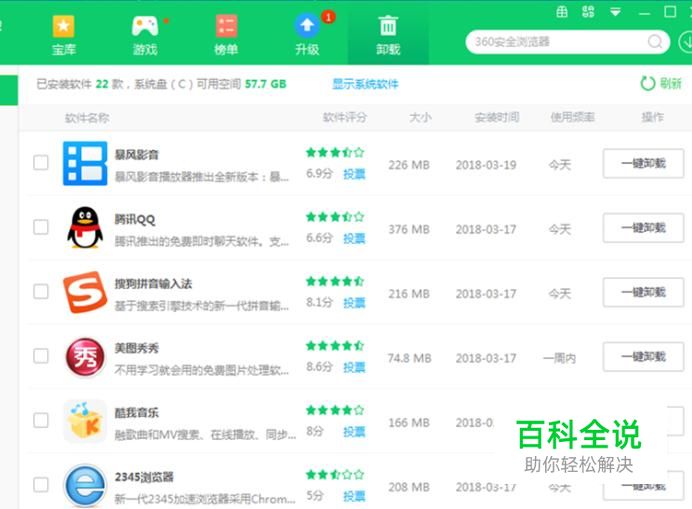Check the box for 搜狗拼音输入法
Image resolution: width=692 pixels, height=509 pixels.
pyautogui.click(x=41, y=291)
